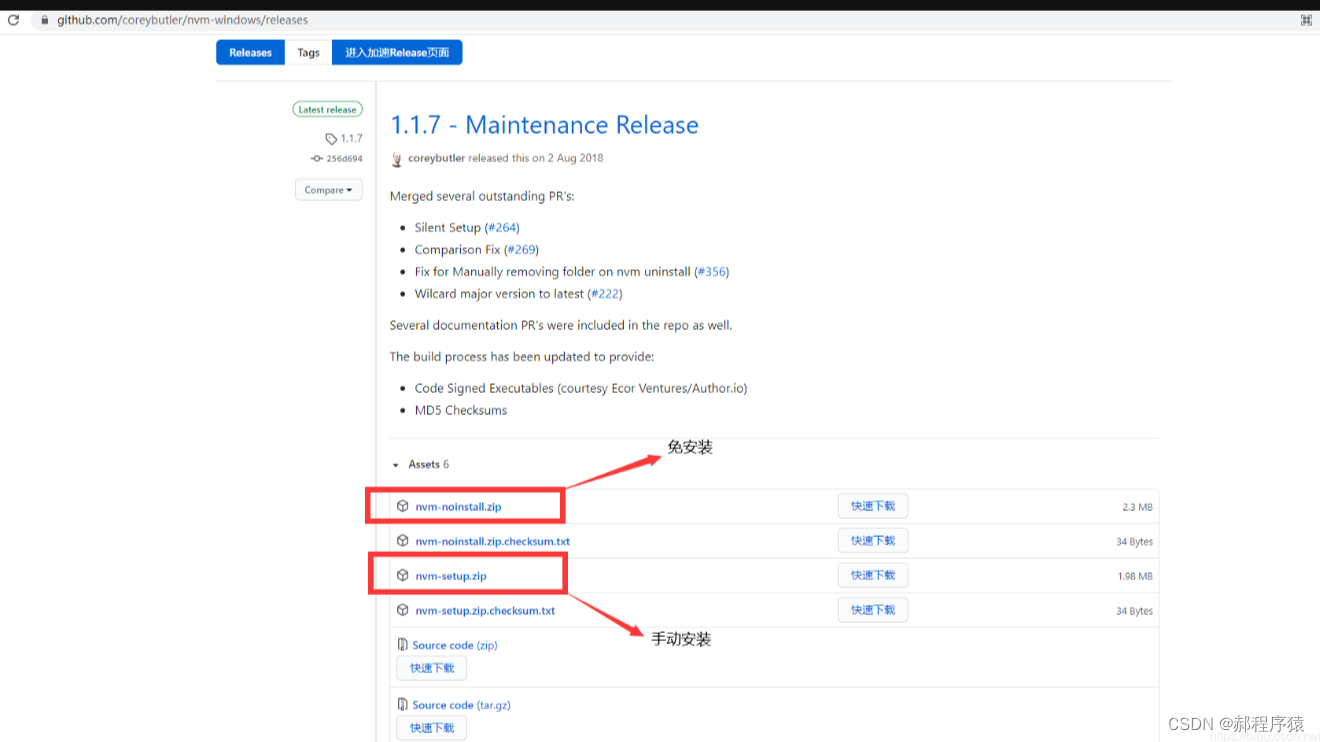Screen dimensions: 1320x742
Task: Click 快速下载 for nvm-noinstall.zip
Action: click(x=873, y=506)
